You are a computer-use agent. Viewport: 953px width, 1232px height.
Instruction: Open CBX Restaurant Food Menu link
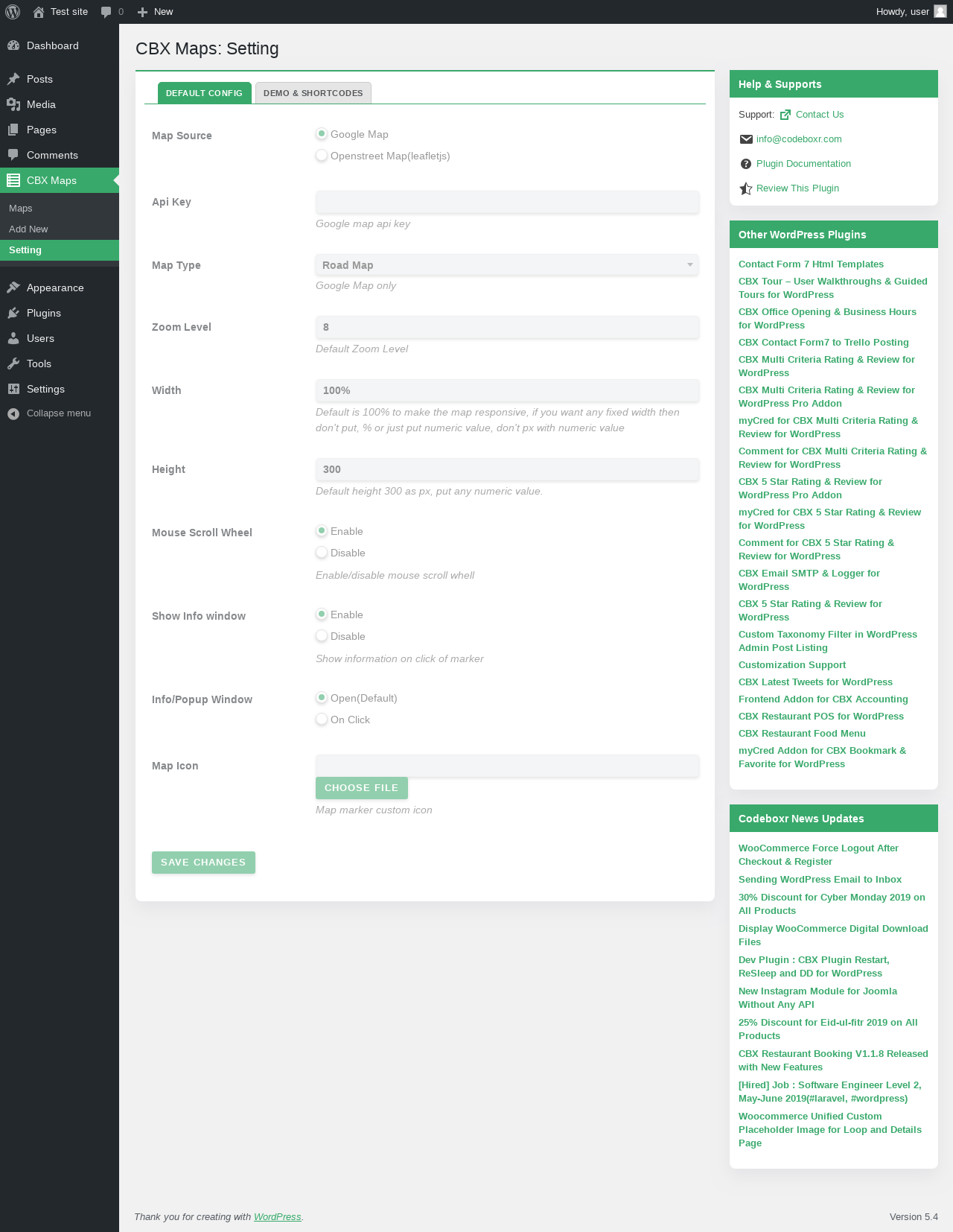pos(802,734)
